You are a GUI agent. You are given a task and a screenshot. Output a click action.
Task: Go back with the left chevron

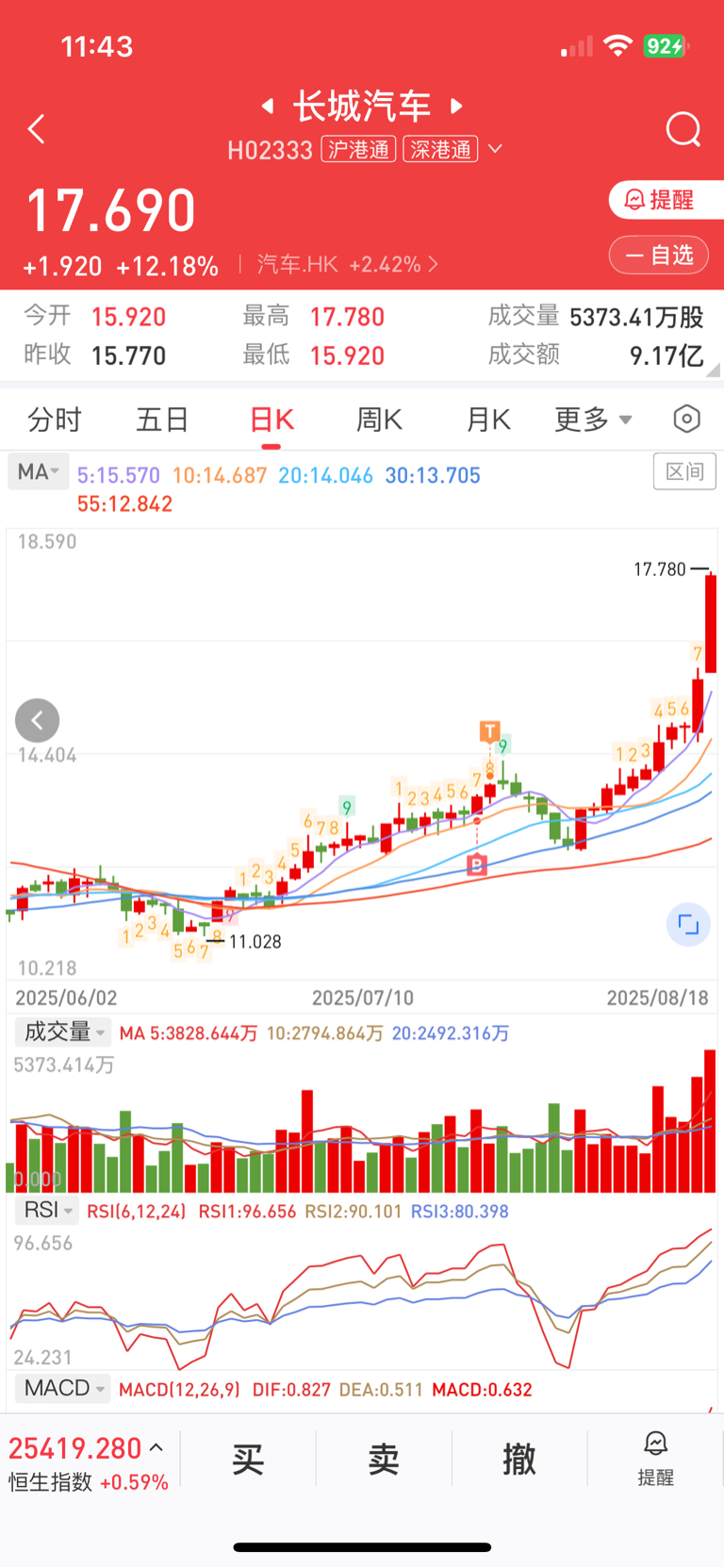37,129
